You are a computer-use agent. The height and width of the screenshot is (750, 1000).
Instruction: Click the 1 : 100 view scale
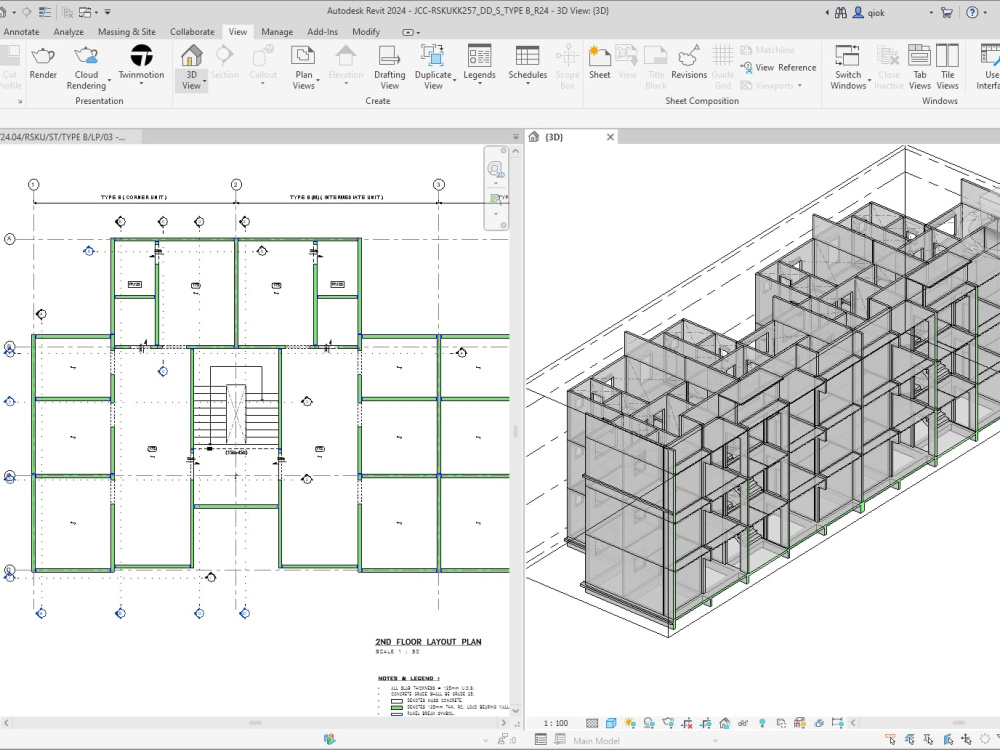coord(555,723)
